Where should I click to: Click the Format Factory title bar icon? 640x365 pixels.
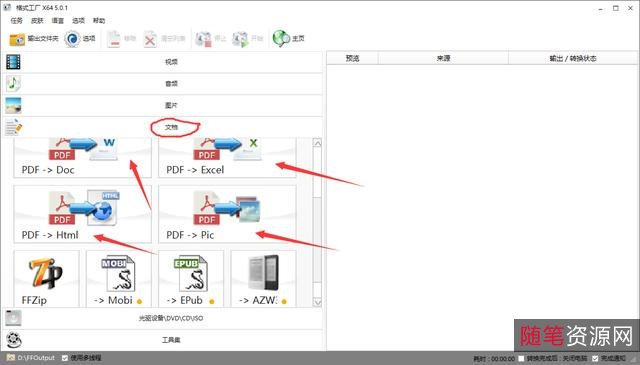tap(7, 7)
